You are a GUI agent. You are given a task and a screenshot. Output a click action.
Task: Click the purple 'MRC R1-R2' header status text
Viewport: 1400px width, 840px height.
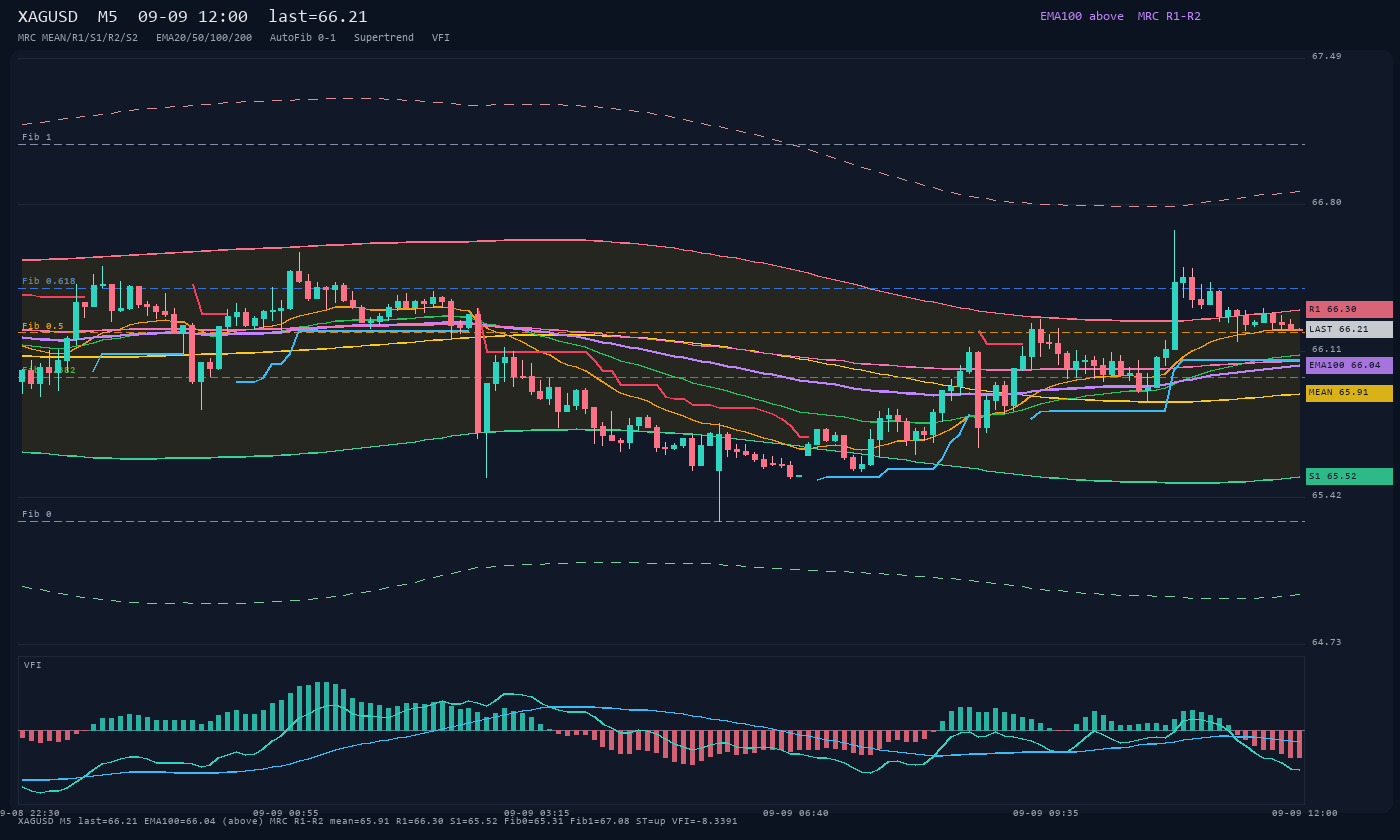coord(1169,16)
